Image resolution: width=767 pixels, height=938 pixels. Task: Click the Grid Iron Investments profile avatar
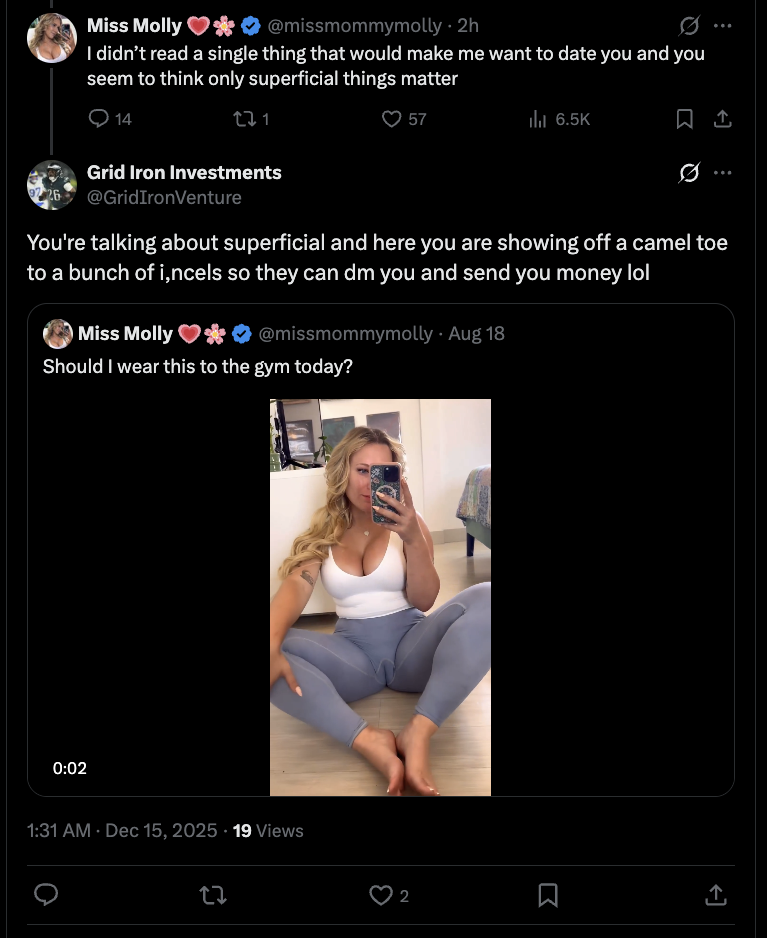51,185
